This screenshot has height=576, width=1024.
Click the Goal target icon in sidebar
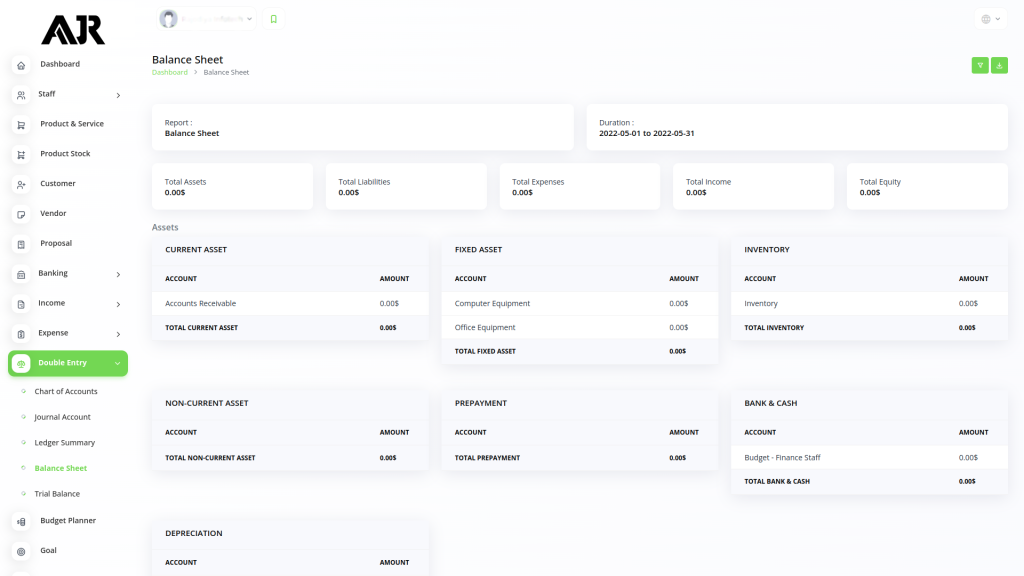click(x=21, y=551)
